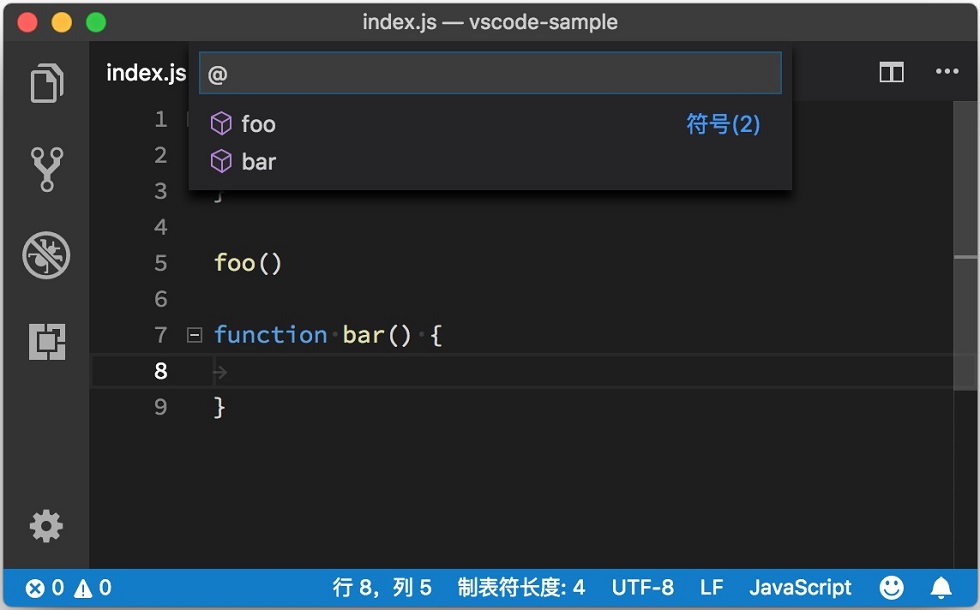Open the Manage gear menu

point(46,526)
